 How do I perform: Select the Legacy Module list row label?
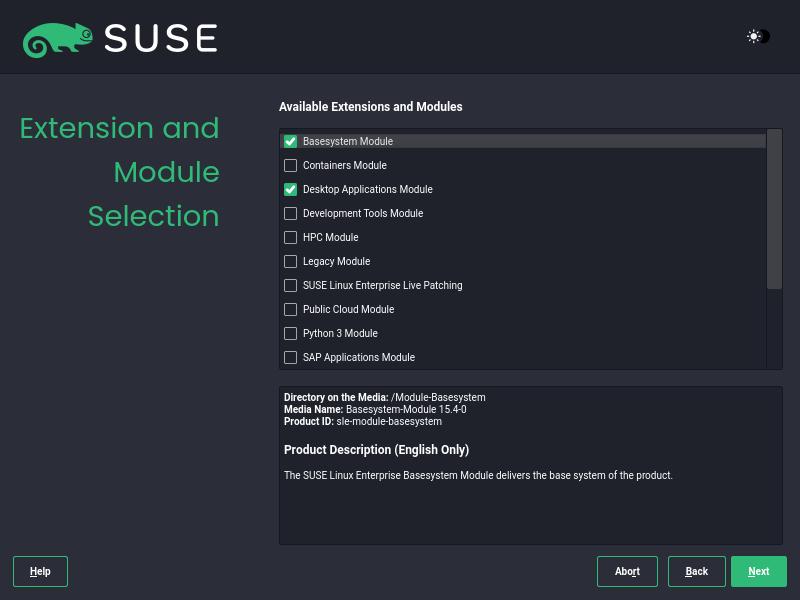point(336,262)
